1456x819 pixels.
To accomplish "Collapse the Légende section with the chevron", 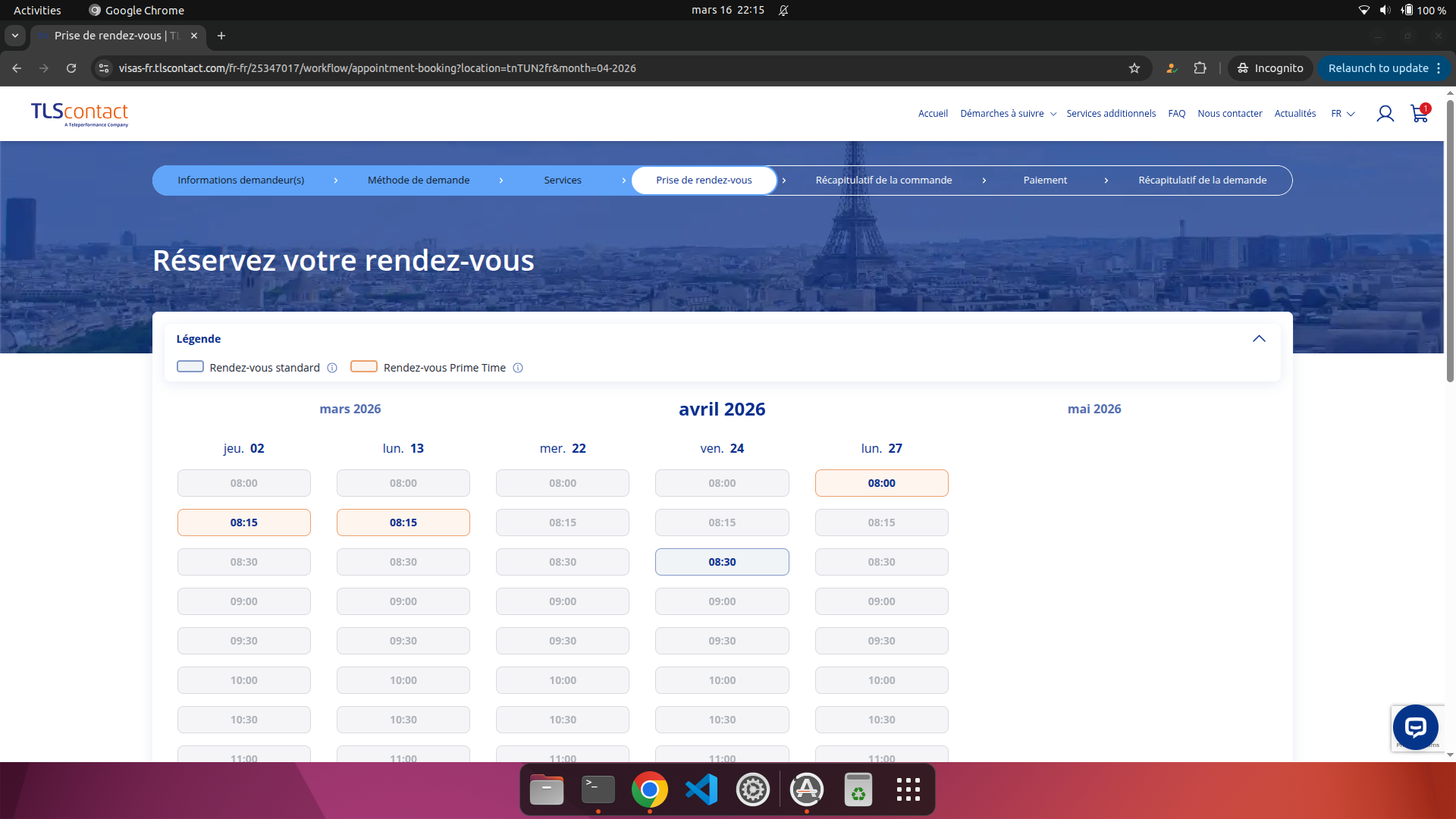I will (1260, 339).
